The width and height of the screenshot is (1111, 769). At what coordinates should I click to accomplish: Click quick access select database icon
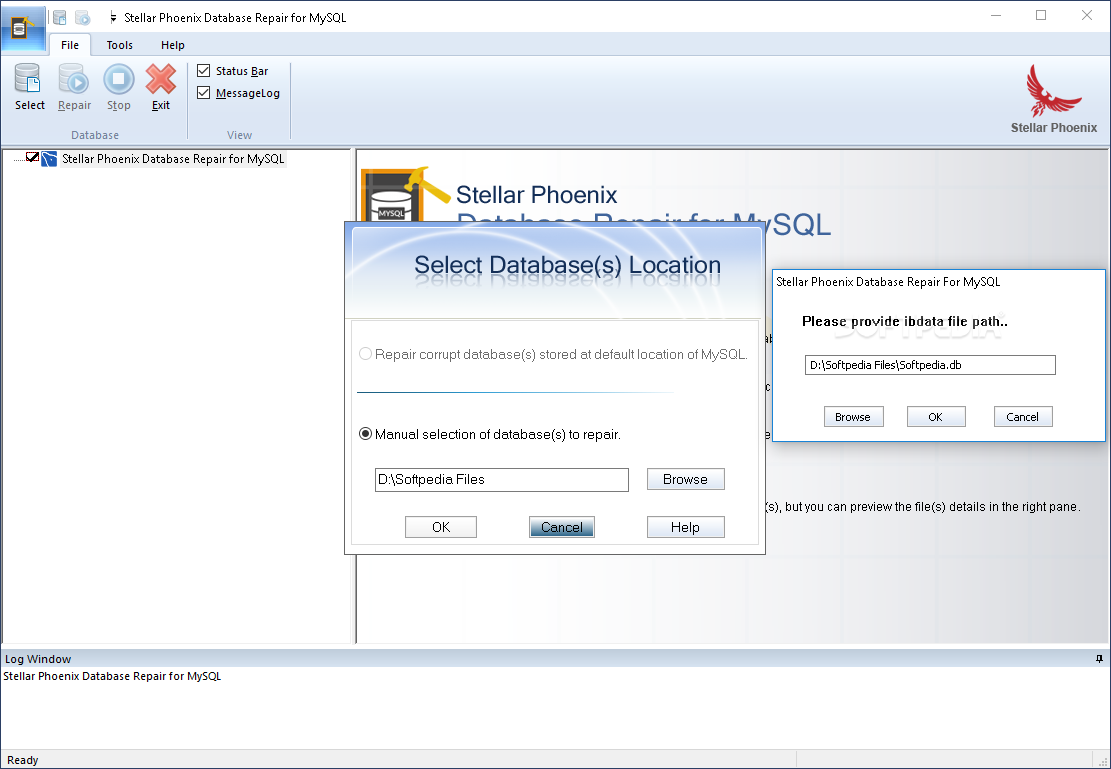tap(60, 18)
